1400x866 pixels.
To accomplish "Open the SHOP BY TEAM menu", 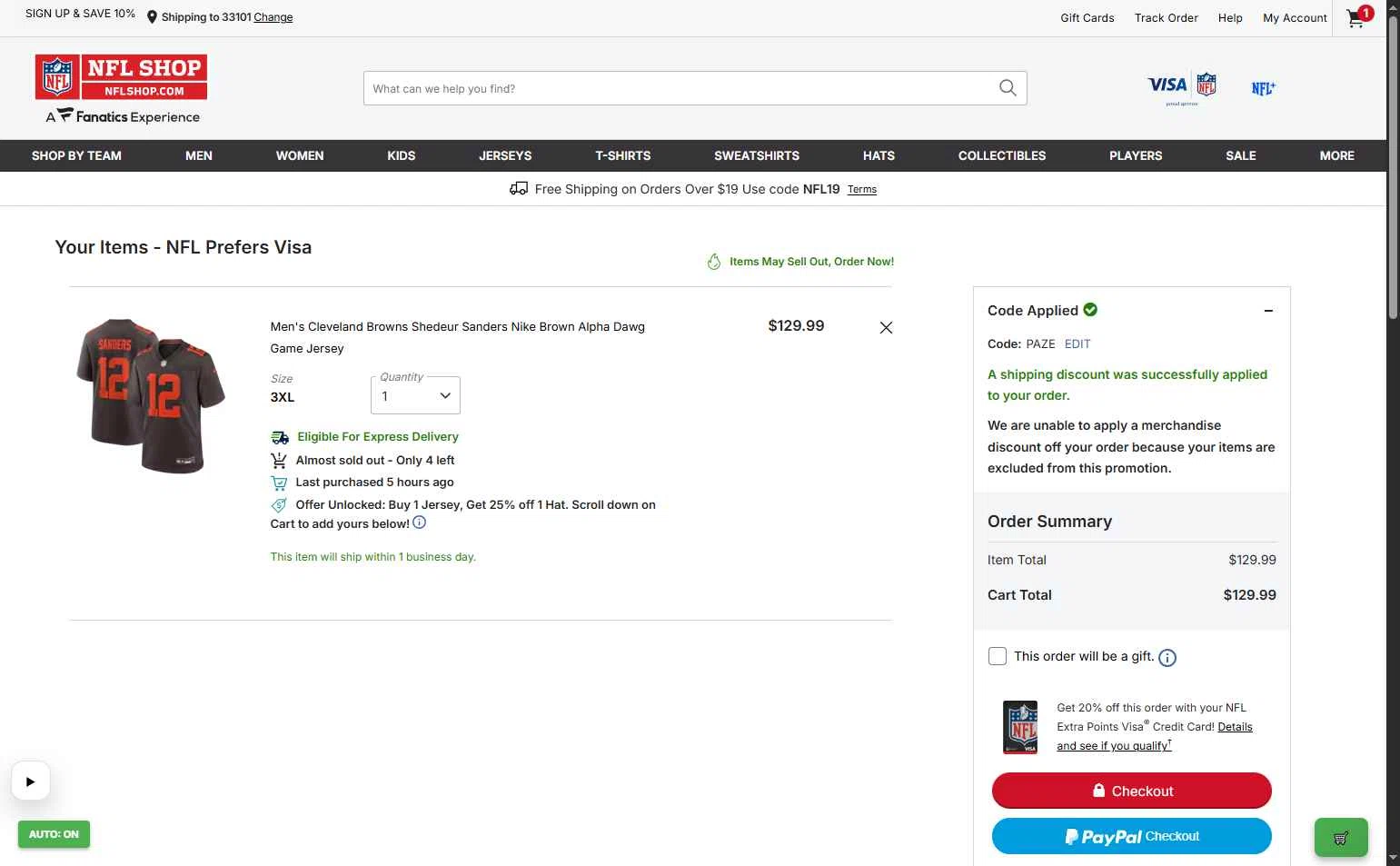I will (76, 155).
